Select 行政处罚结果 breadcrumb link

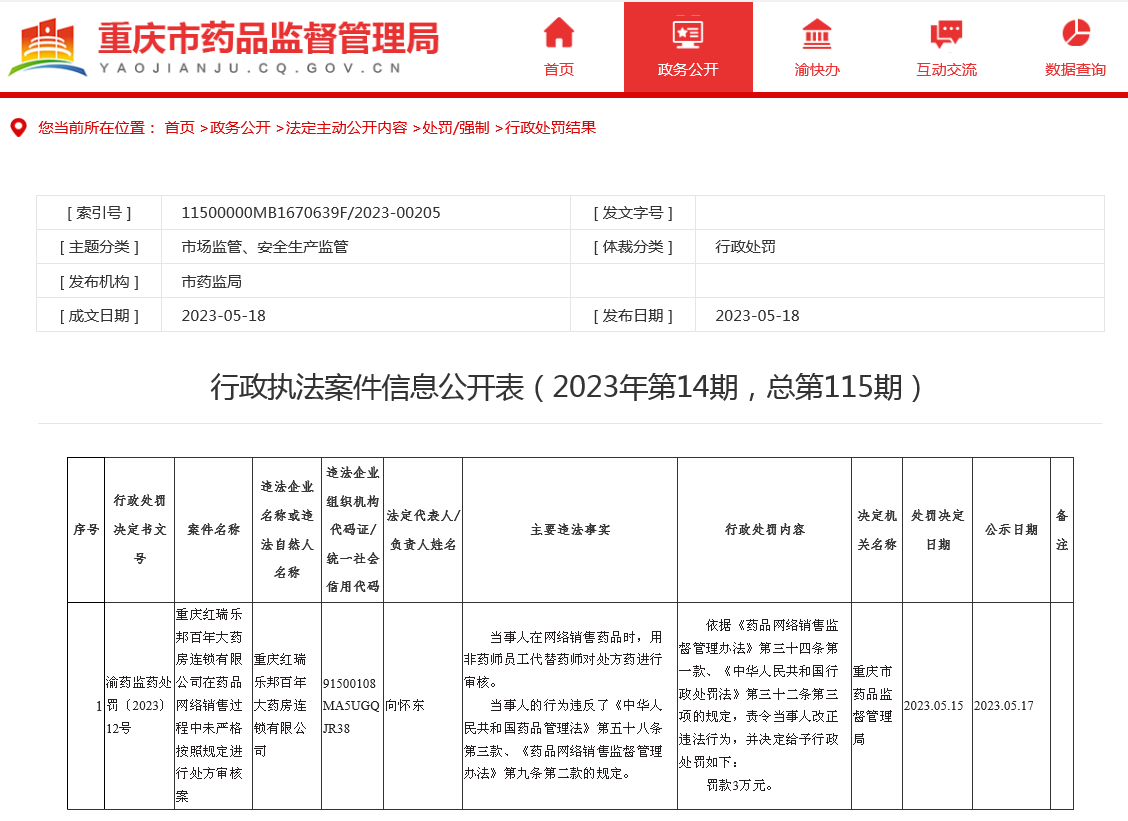coord(550,128)
